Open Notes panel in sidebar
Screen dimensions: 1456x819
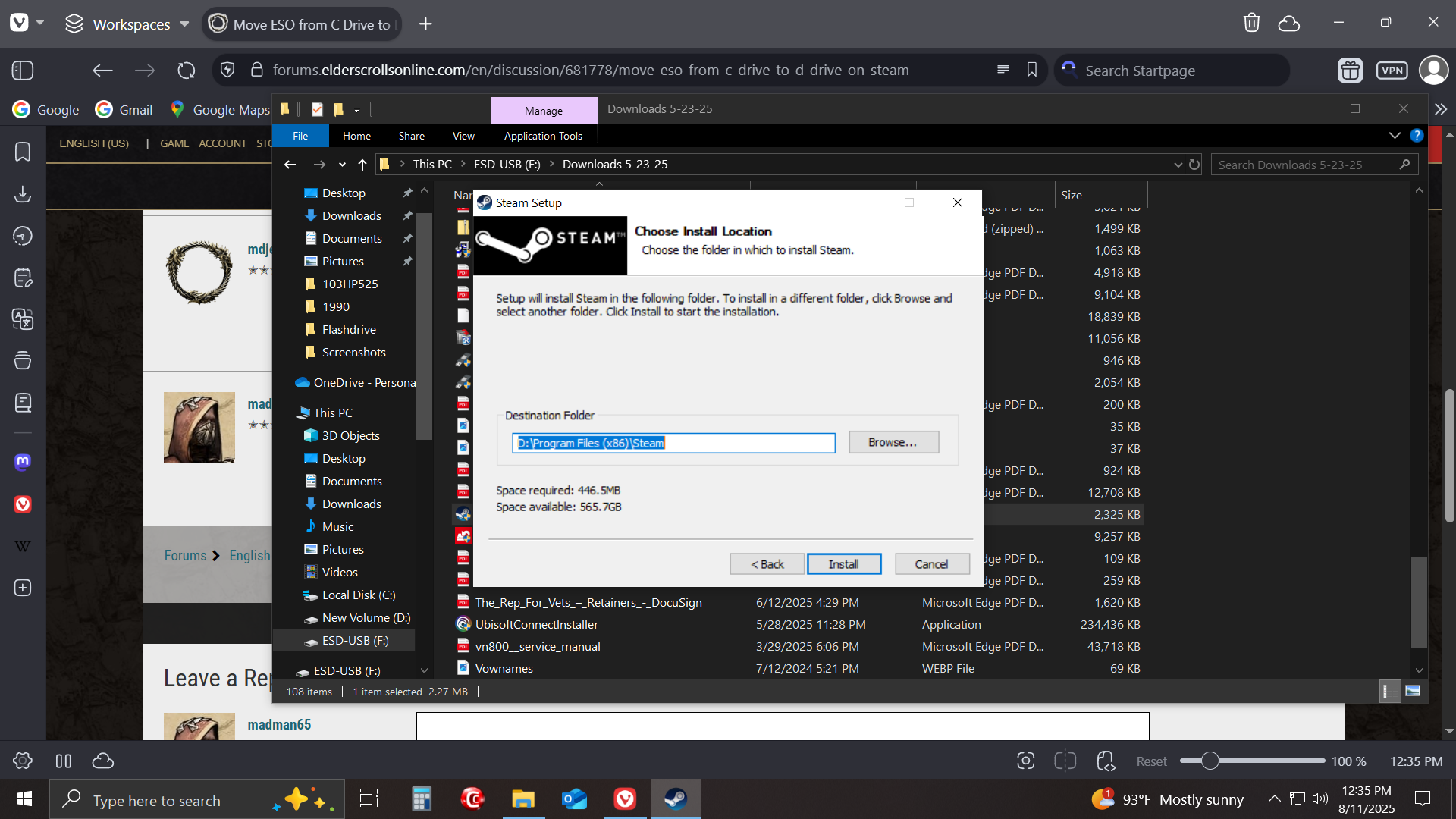[x=23, y=278]
